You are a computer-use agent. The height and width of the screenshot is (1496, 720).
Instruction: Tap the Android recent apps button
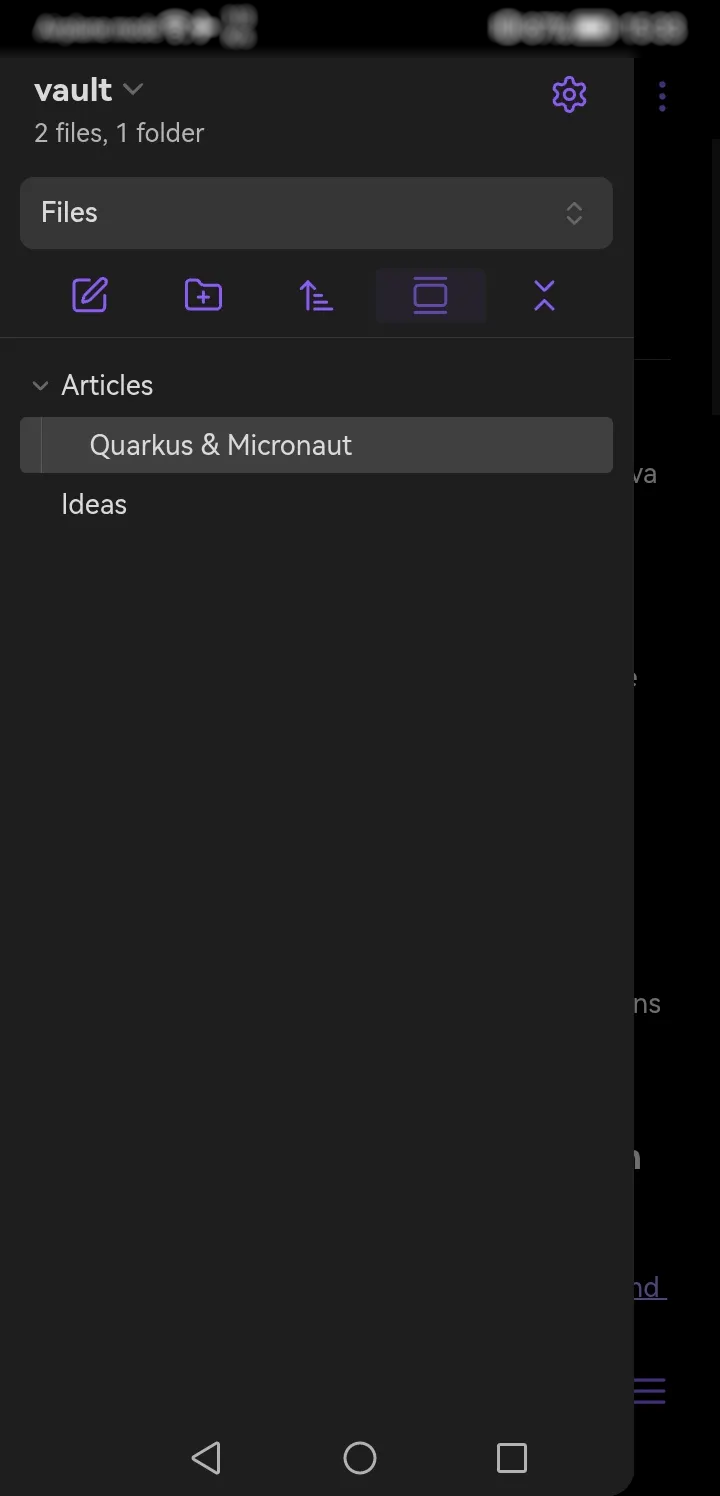(511, 1458)
